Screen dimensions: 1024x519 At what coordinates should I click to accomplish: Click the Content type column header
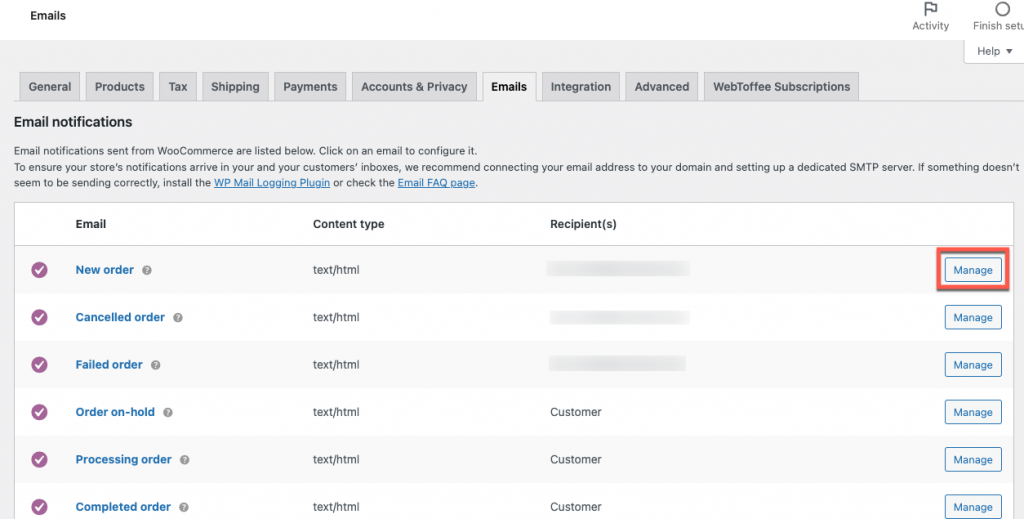pos(348,224)
